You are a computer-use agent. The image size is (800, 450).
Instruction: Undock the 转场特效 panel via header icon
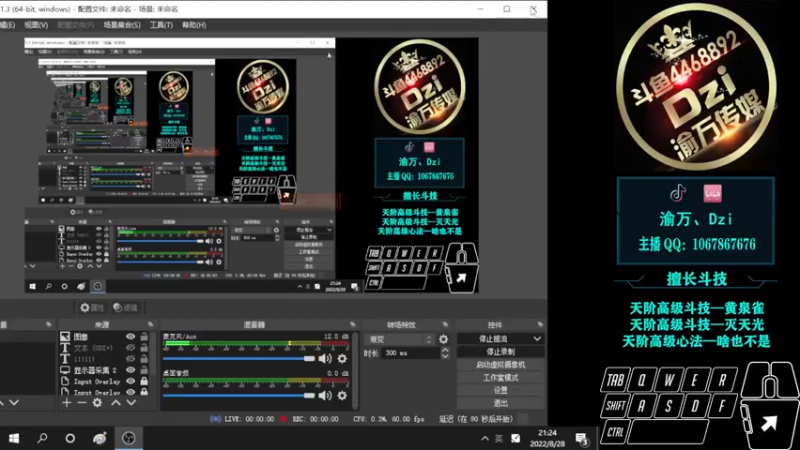445,324
